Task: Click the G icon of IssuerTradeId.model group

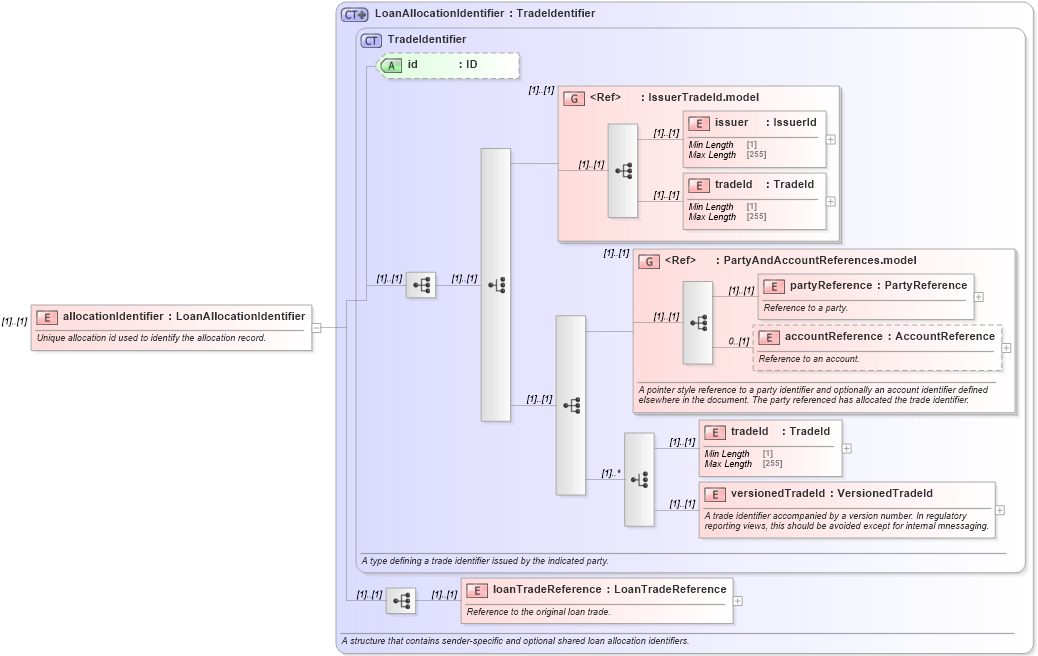Action: [x=573, y=98]
